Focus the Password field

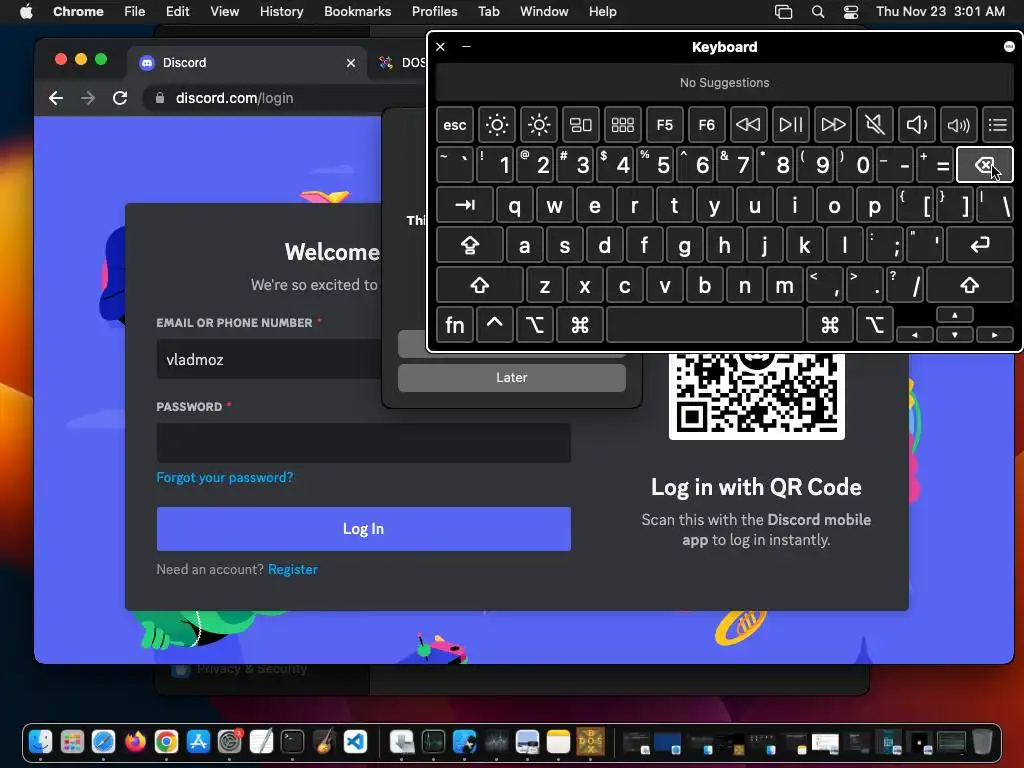pos(363,443)
